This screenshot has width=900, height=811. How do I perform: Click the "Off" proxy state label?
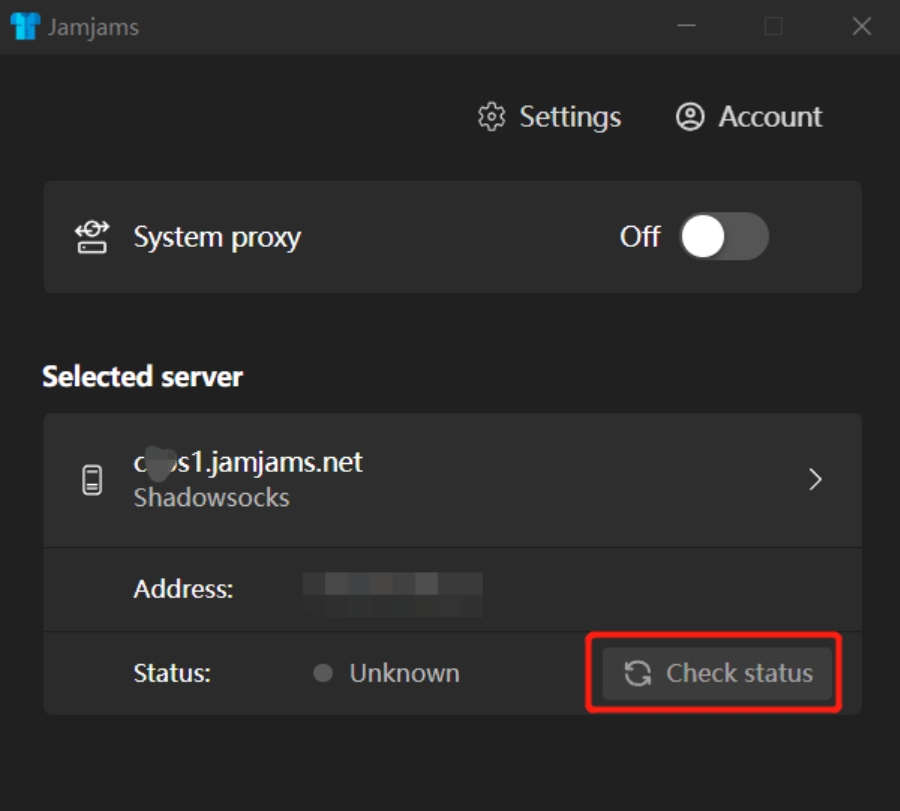[x=639, y=236]
